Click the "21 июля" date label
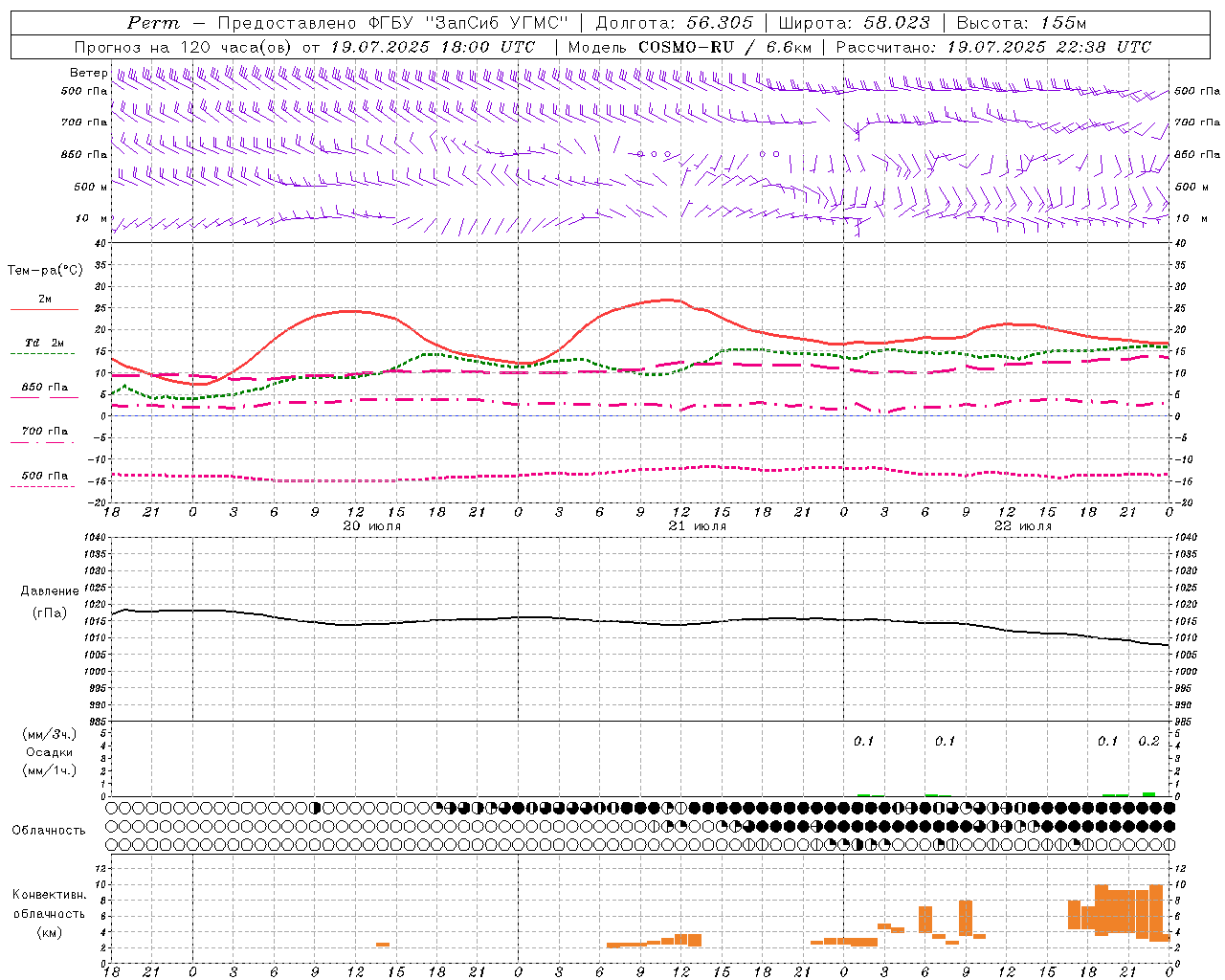 point(697,526)
